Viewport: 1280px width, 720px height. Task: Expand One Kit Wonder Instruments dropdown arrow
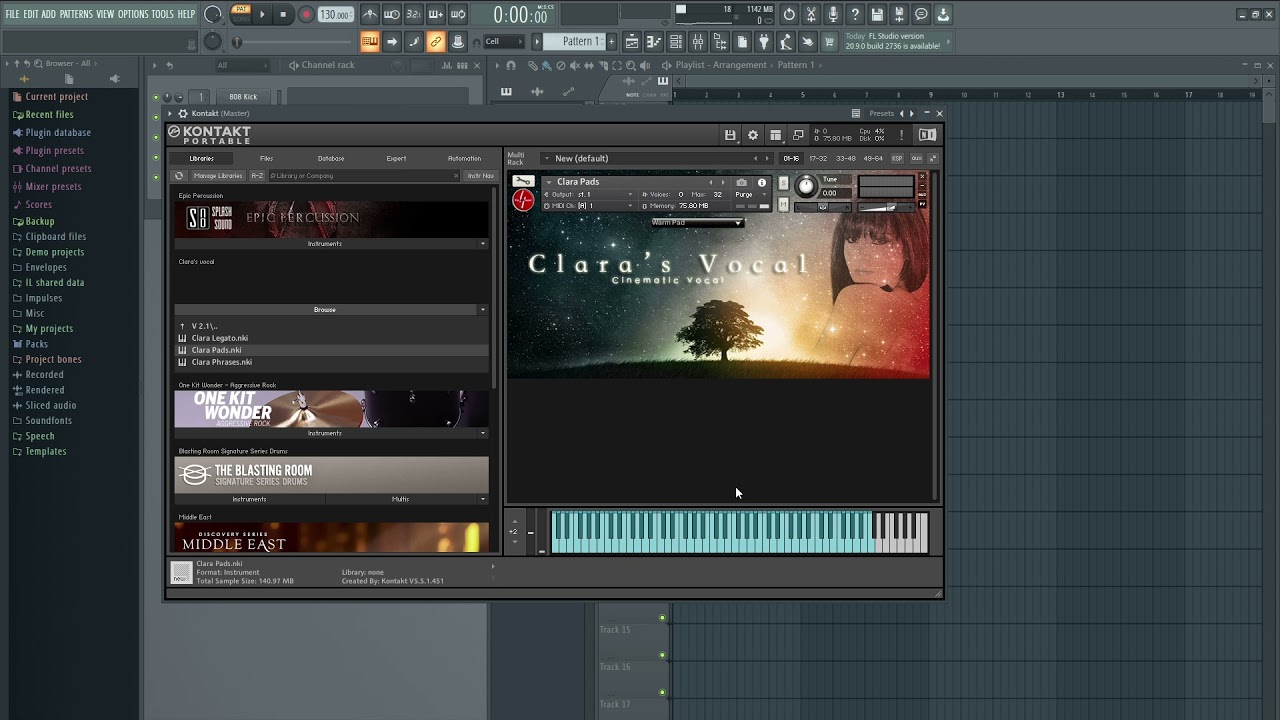click(483, 433)
